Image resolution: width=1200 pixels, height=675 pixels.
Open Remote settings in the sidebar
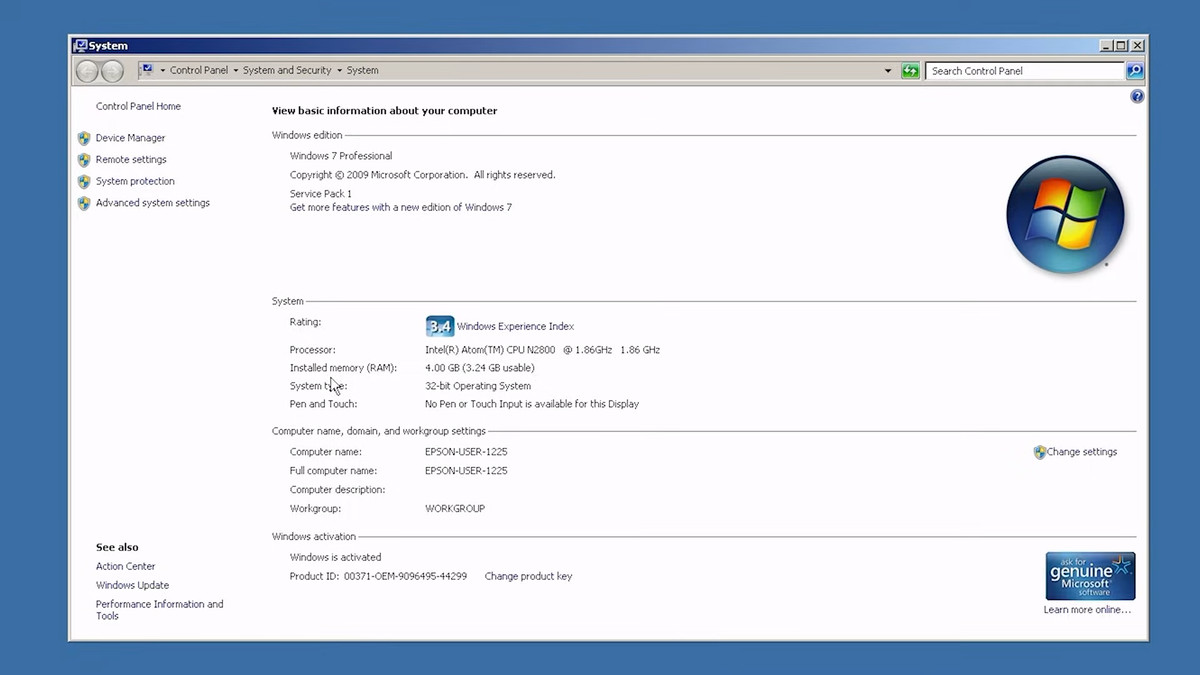131,160
